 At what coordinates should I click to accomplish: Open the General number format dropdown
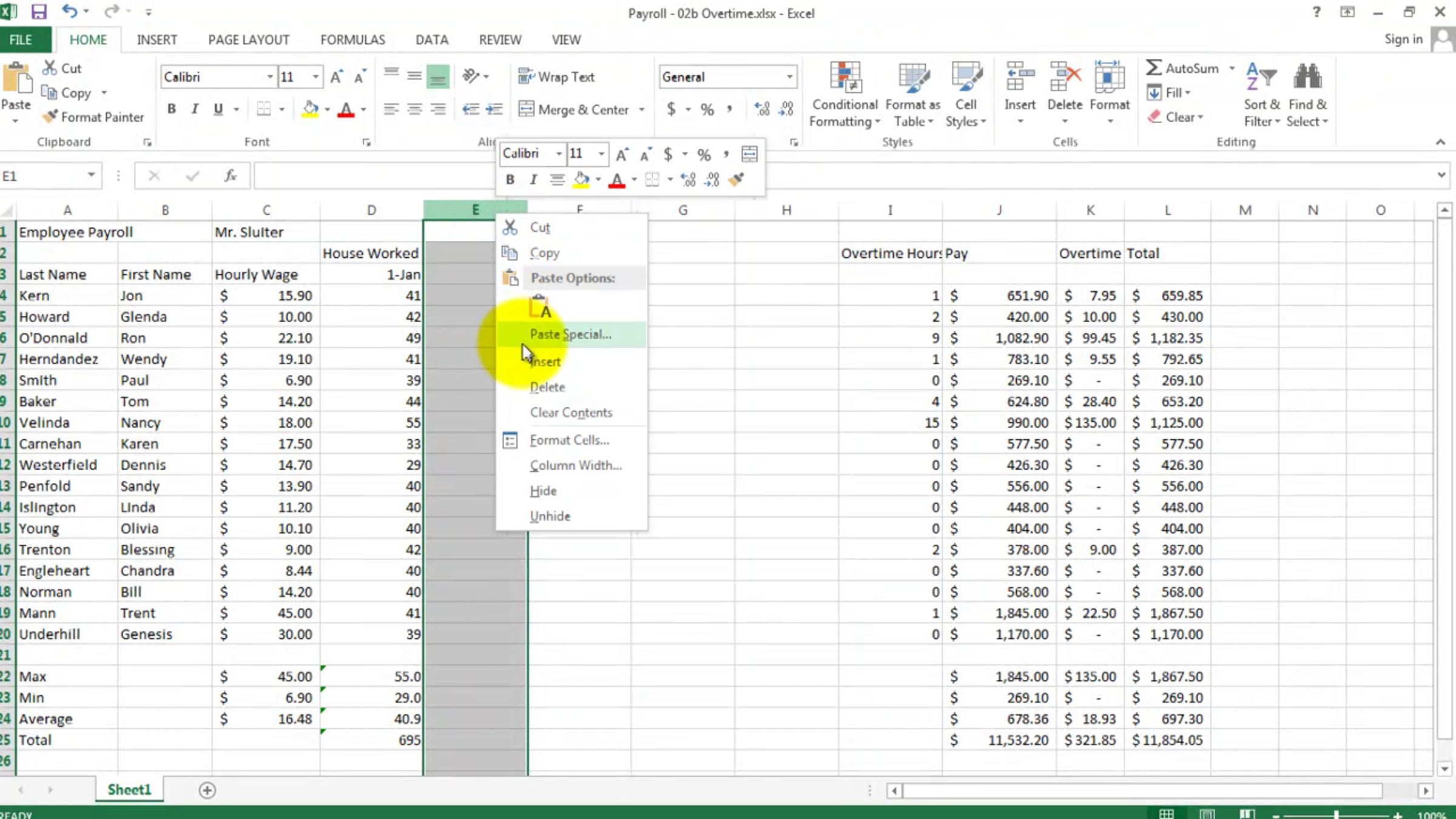[789, 77]
